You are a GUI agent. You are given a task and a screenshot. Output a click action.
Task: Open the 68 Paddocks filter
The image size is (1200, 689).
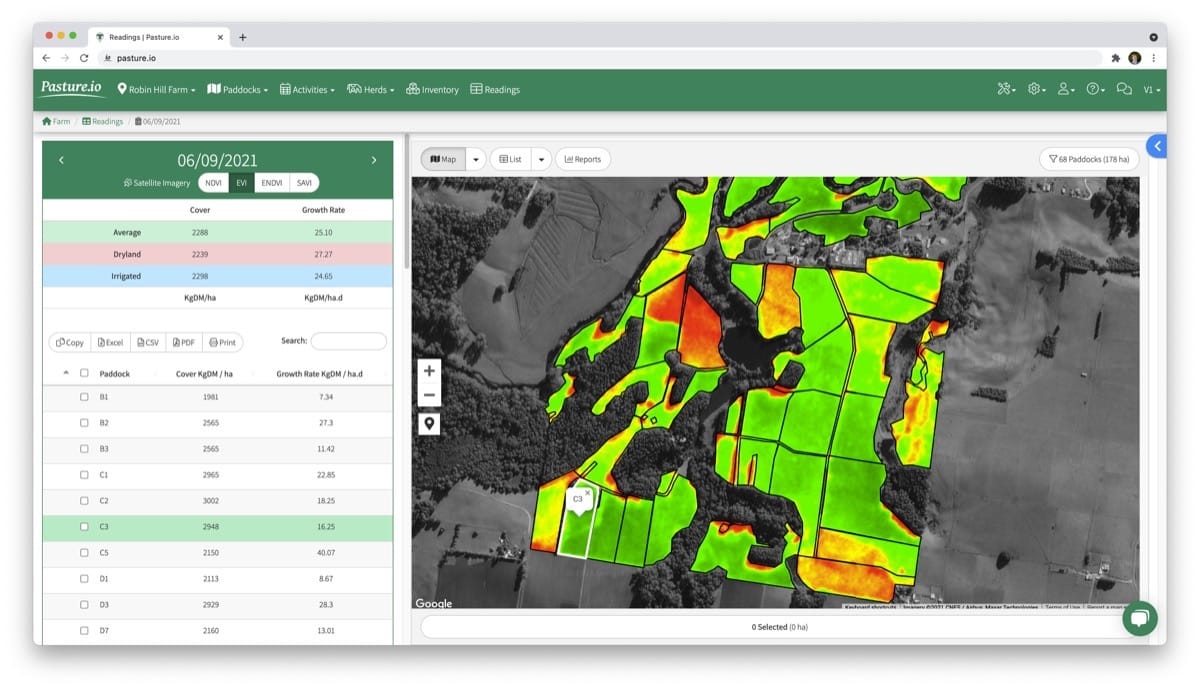1089,159
